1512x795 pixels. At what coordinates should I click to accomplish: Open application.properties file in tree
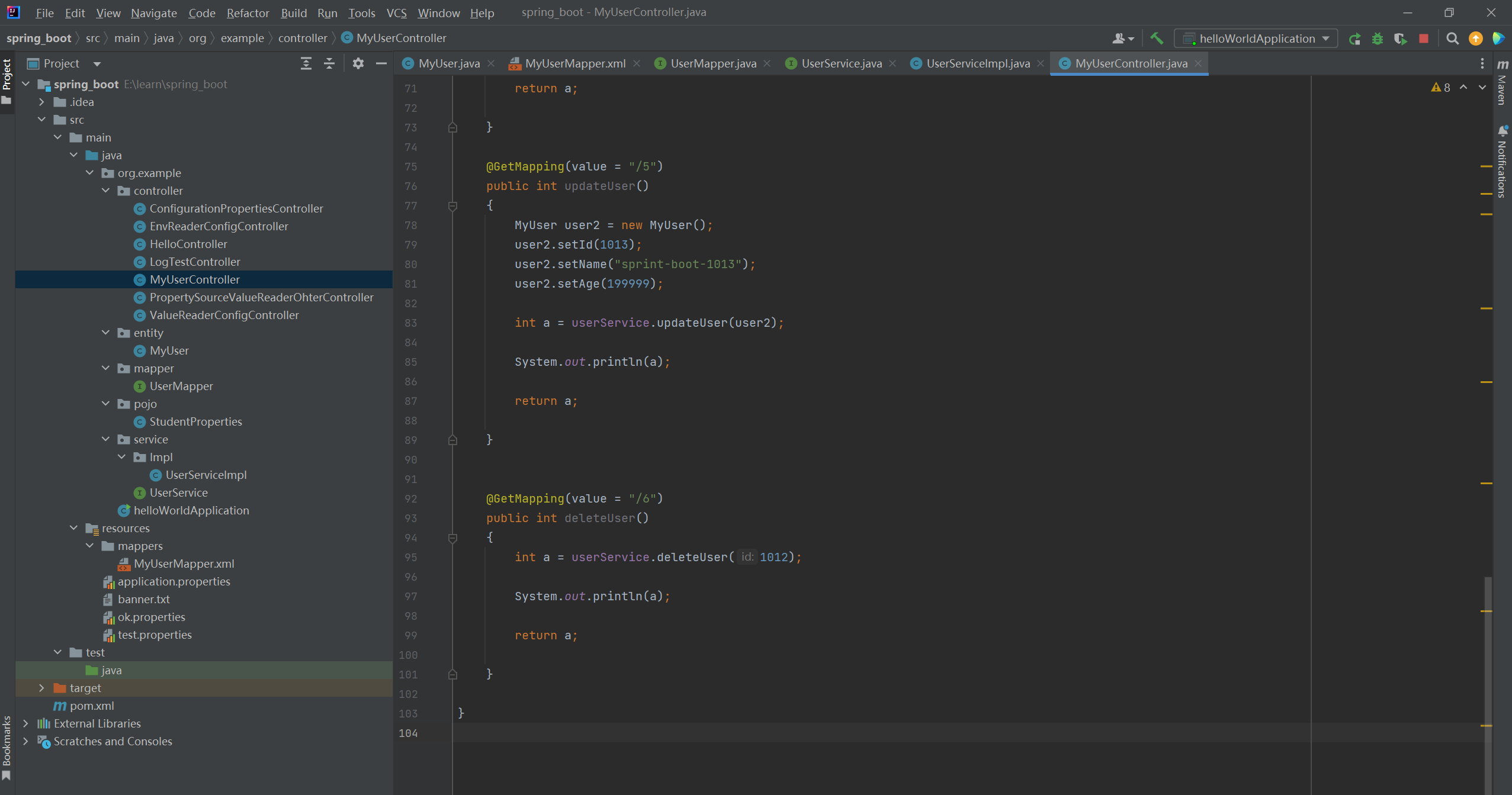[x=174, y=581]
